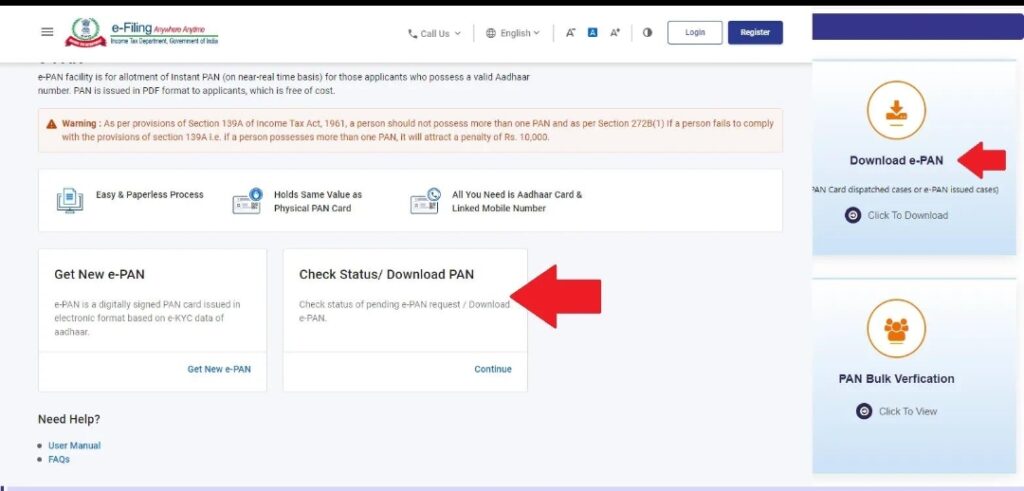Reset font size with default A icon
The image size is (1024, 491).
[x=592, y=33]
